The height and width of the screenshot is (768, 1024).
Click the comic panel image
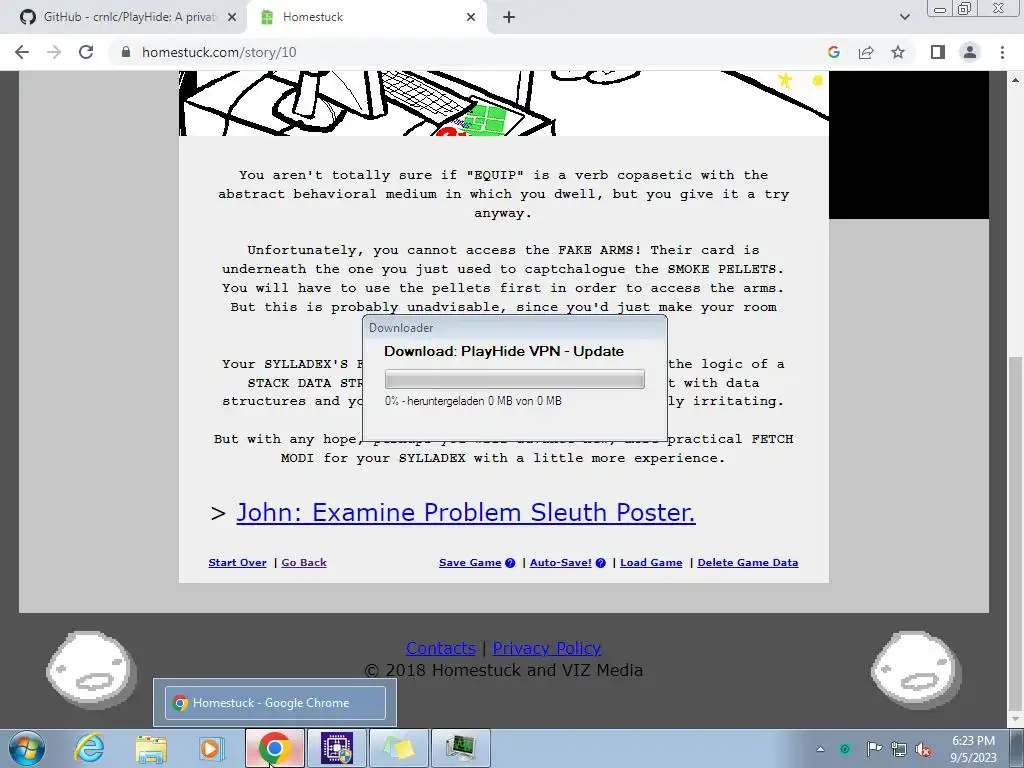pyautogui.click(x=504, y=103)
